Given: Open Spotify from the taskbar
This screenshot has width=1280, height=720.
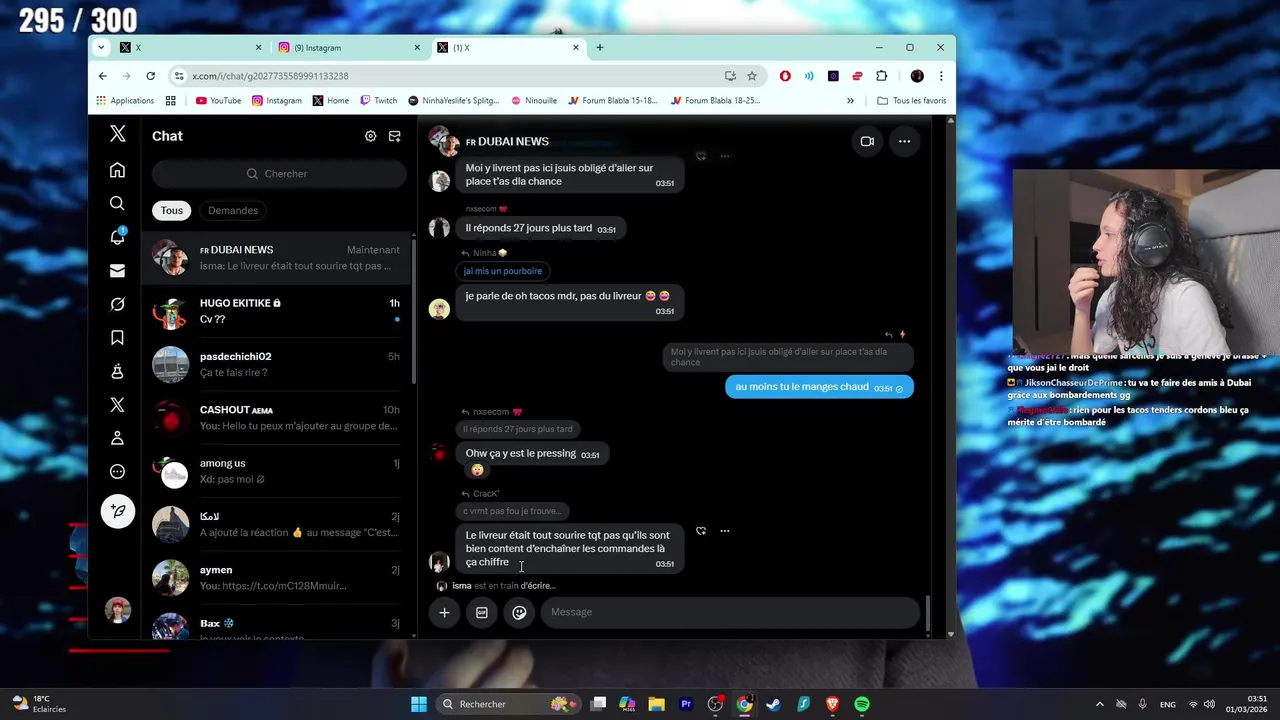Looking at the screenshot, I should (x=862, y=704).
